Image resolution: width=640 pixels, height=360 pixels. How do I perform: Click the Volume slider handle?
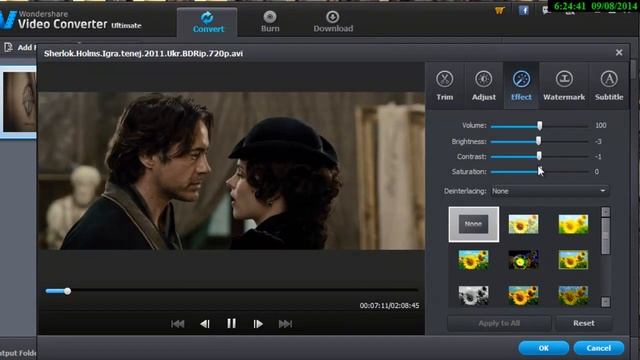click(540, 126)
